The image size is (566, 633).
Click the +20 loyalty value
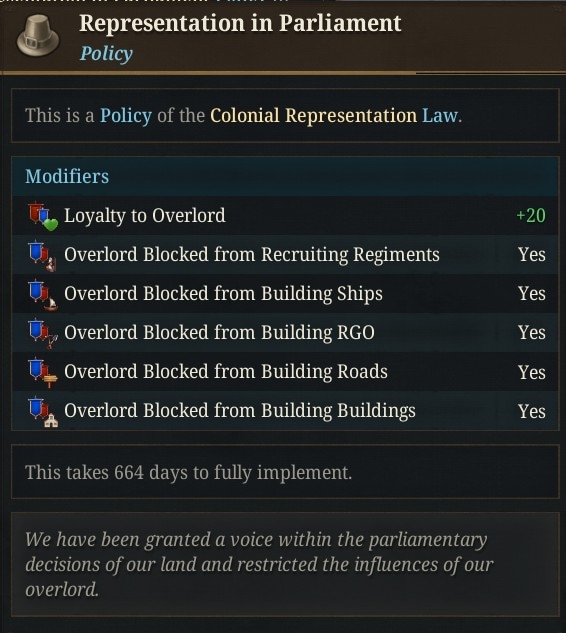click(x=531, y=215)
